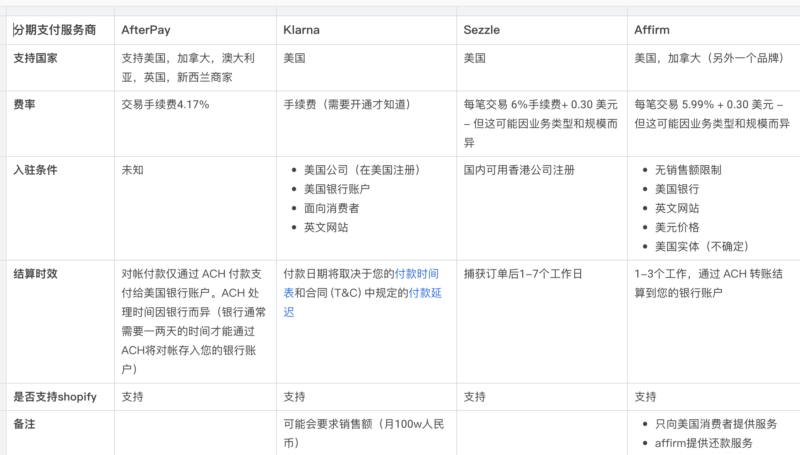Click the AfterPay 未知 cell

coord(195,209)
